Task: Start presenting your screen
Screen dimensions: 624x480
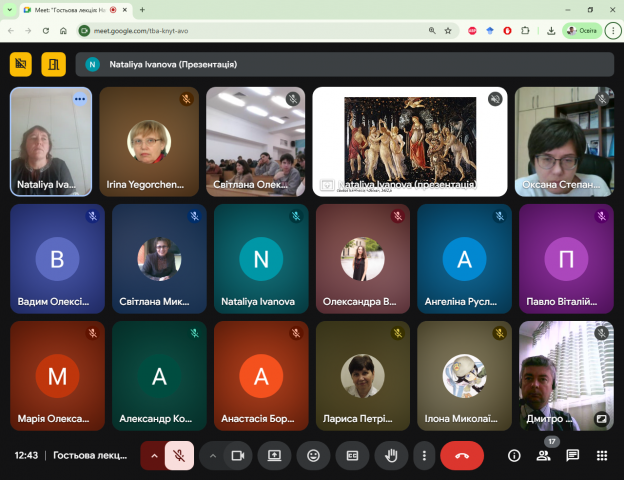Action: click(274, 455)
